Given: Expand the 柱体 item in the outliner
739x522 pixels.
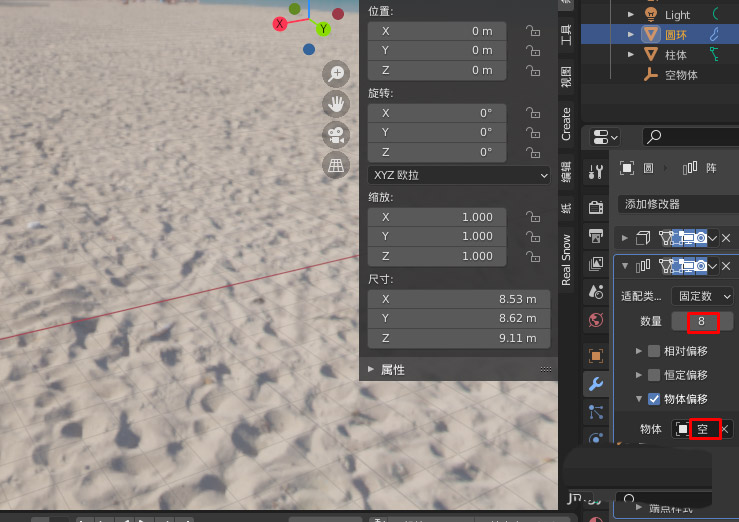Looking at the screenshot, I should (631, 55).
